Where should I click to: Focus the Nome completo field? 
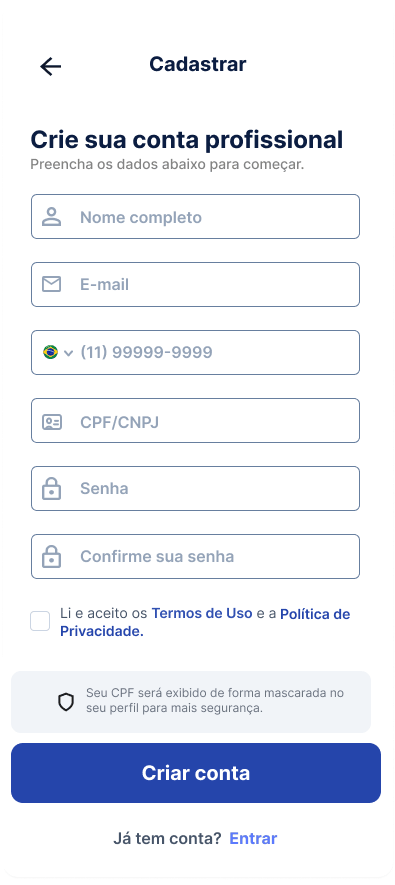195,217
